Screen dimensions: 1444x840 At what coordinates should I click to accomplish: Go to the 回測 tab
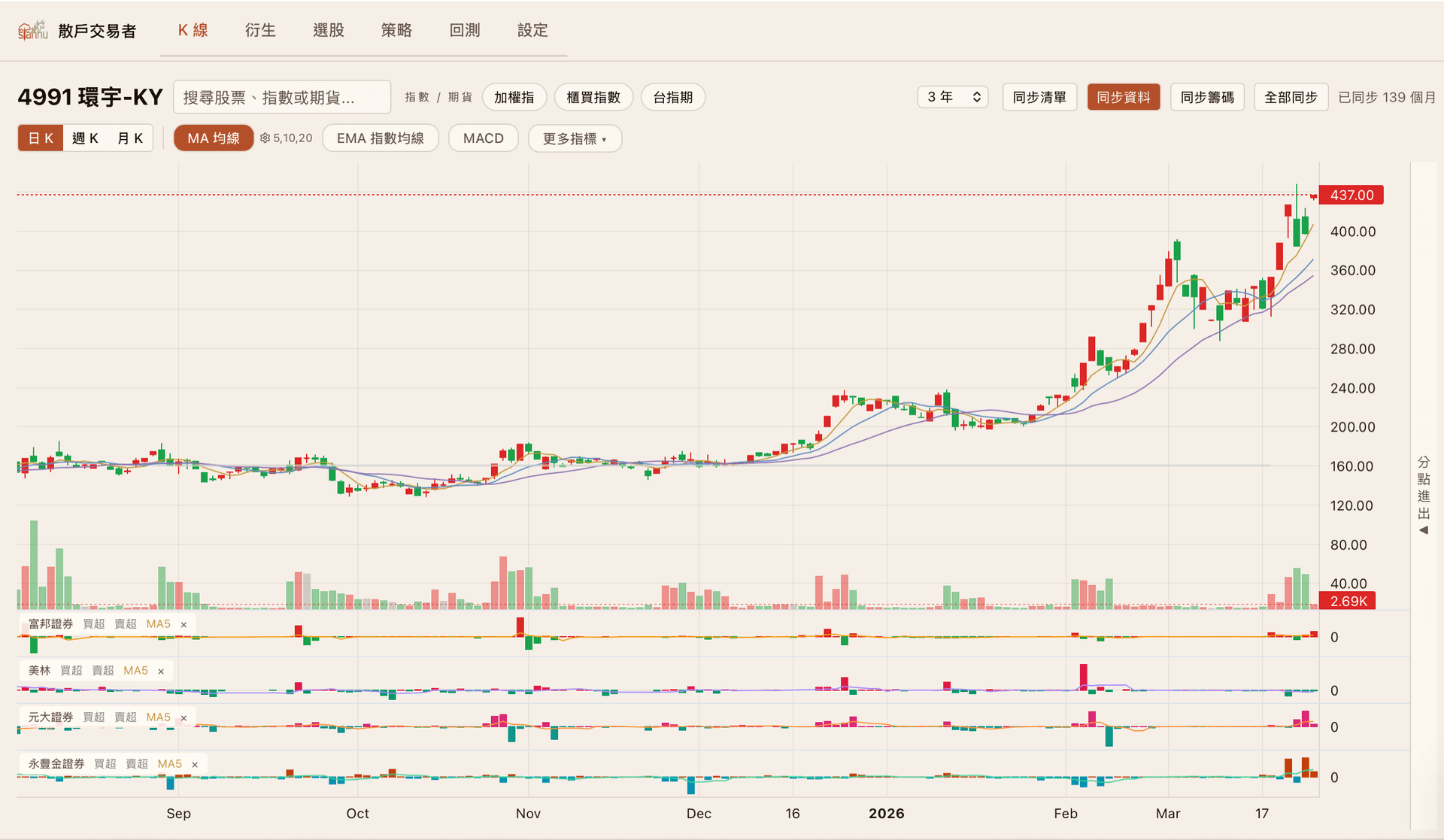[x=465, y=30]
